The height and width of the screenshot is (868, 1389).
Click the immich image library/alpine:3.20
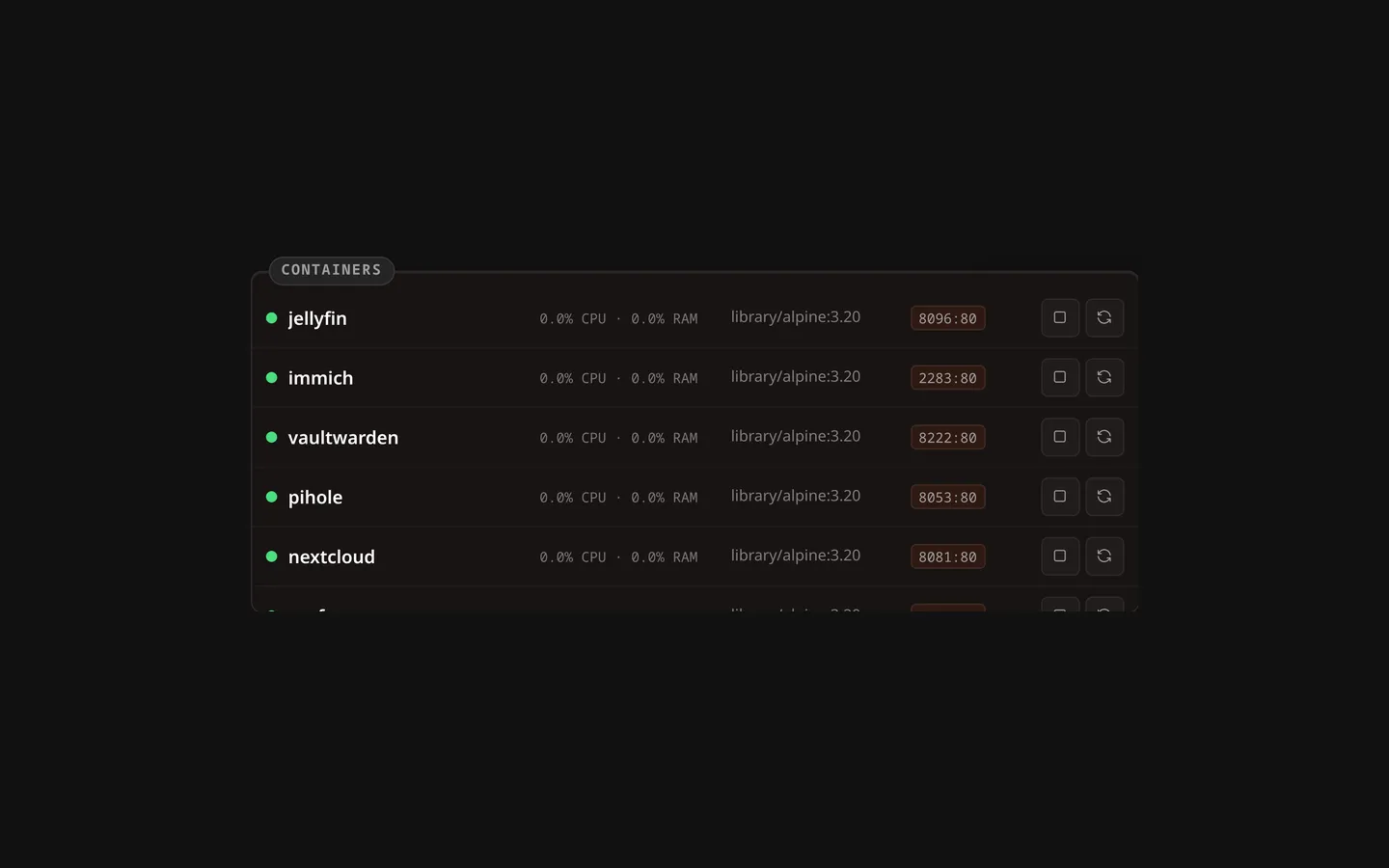pos(796,377)
